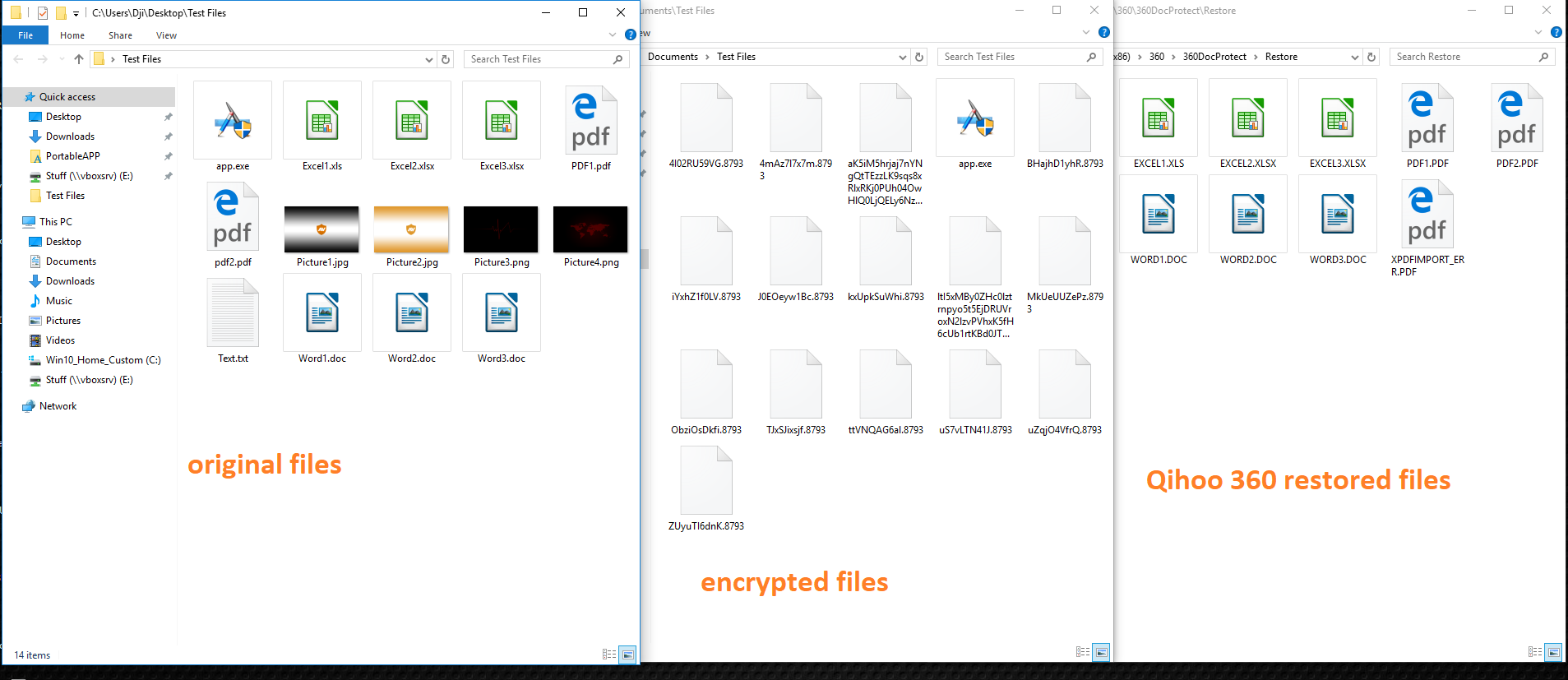Open the Share ribbon tab
The image size is (1568, 680).
tap(120, 35)
